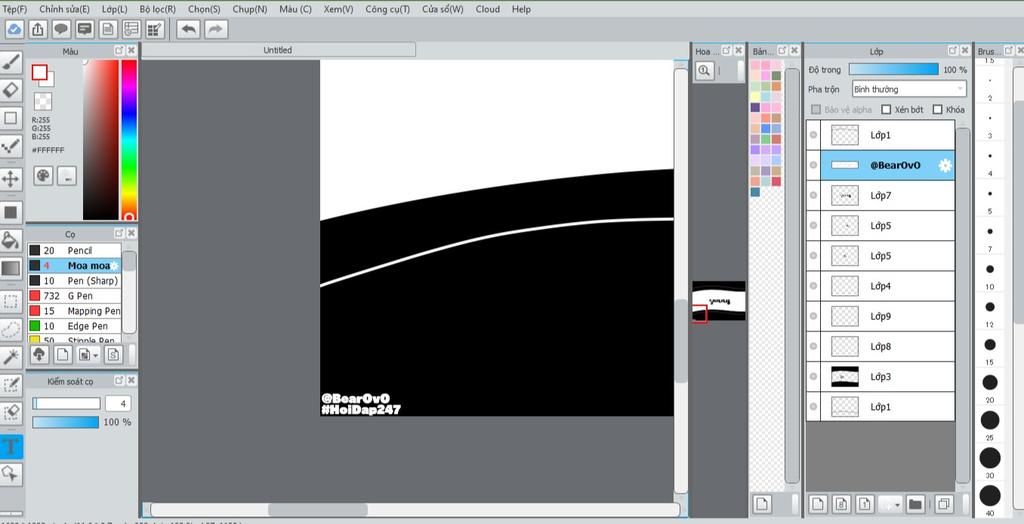Select the Pencil brush
This screenshot has width=1024, height=524.
(74, 250)
